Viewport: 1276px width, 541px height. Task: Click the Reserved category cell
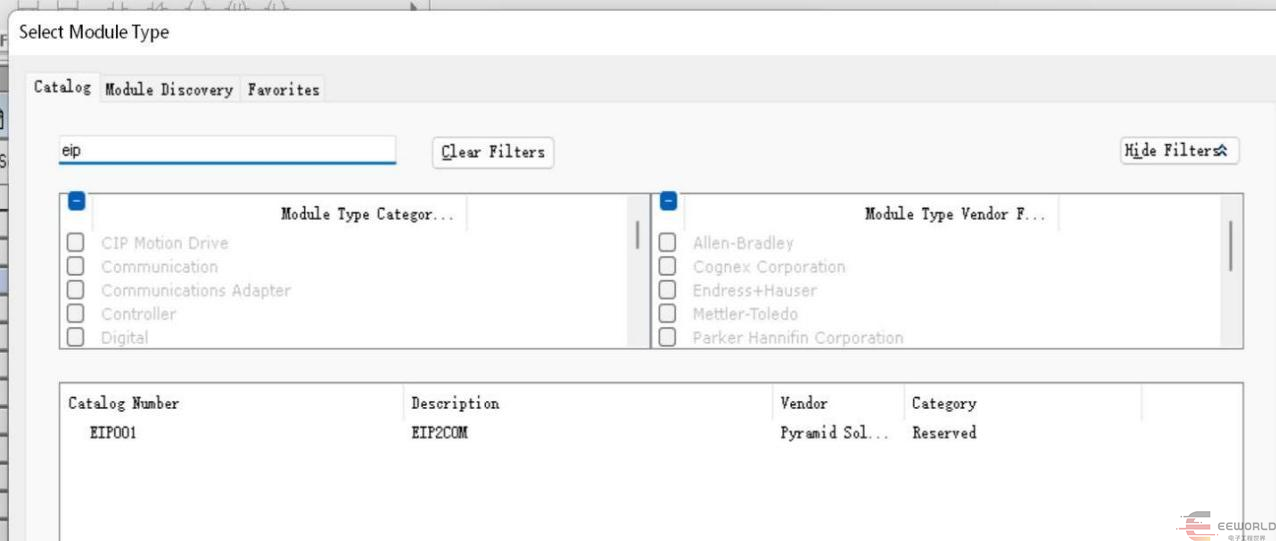click(x=944, y=433)
